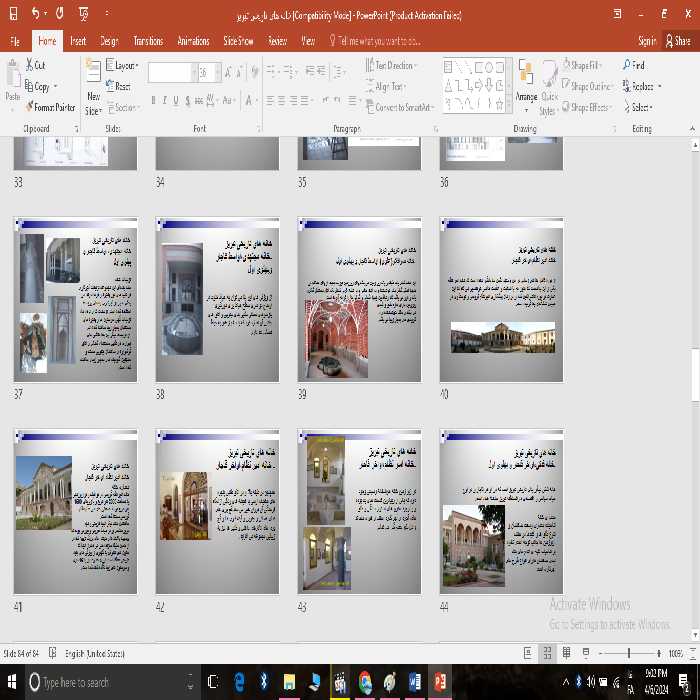Click the Format Painter tool
Image resolution: width=700 pixels, height=700 pixels.
(49, 107)
